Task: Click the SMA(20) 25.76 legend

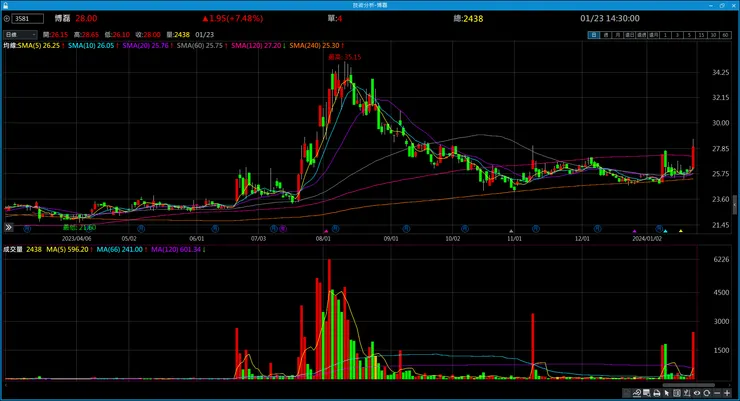Action: click(145, 45)
